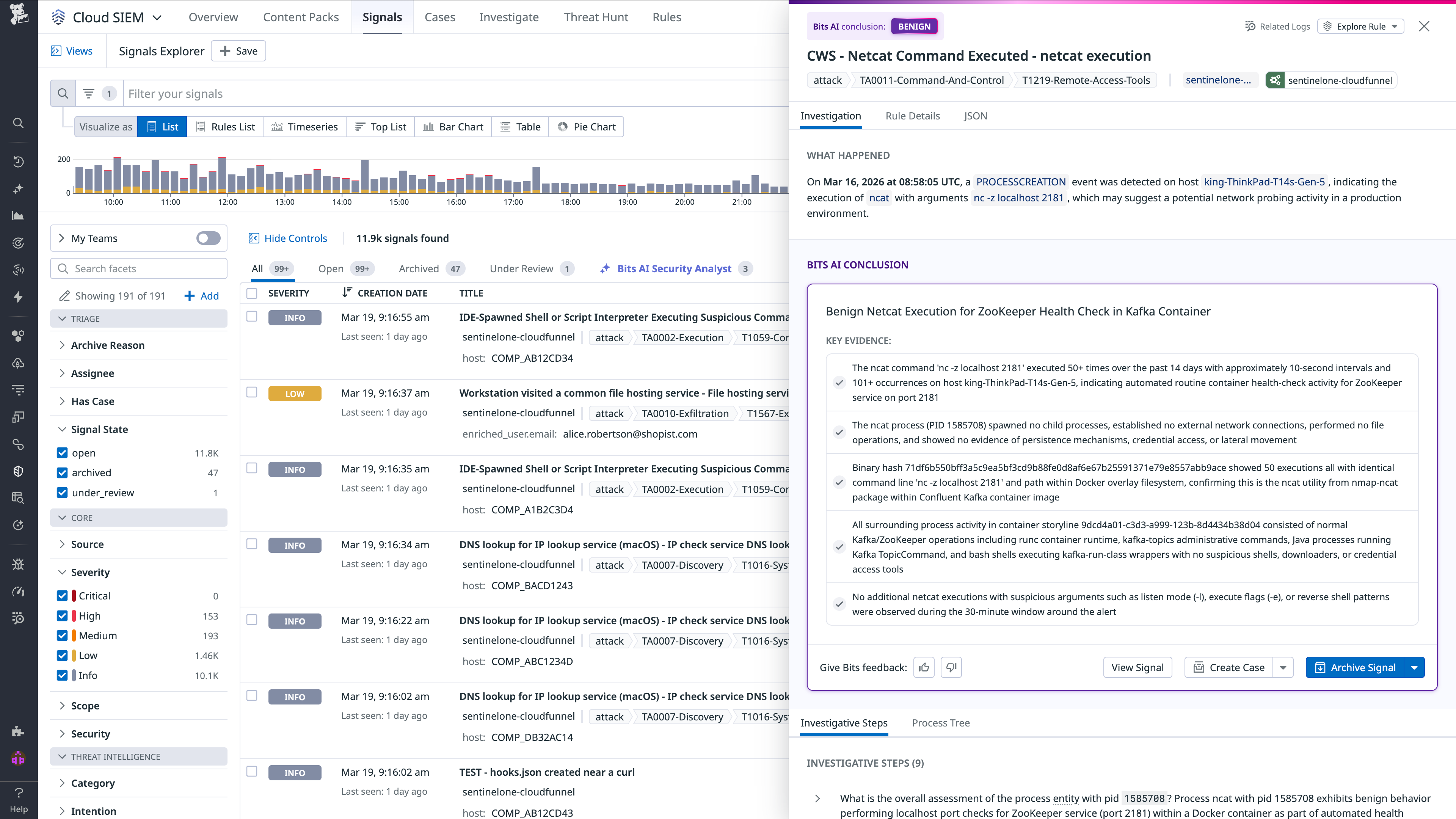Click the Filter your signals input field
This screenshot has width=1456, height=819.
pyautogui.click(x=395, y=93)
